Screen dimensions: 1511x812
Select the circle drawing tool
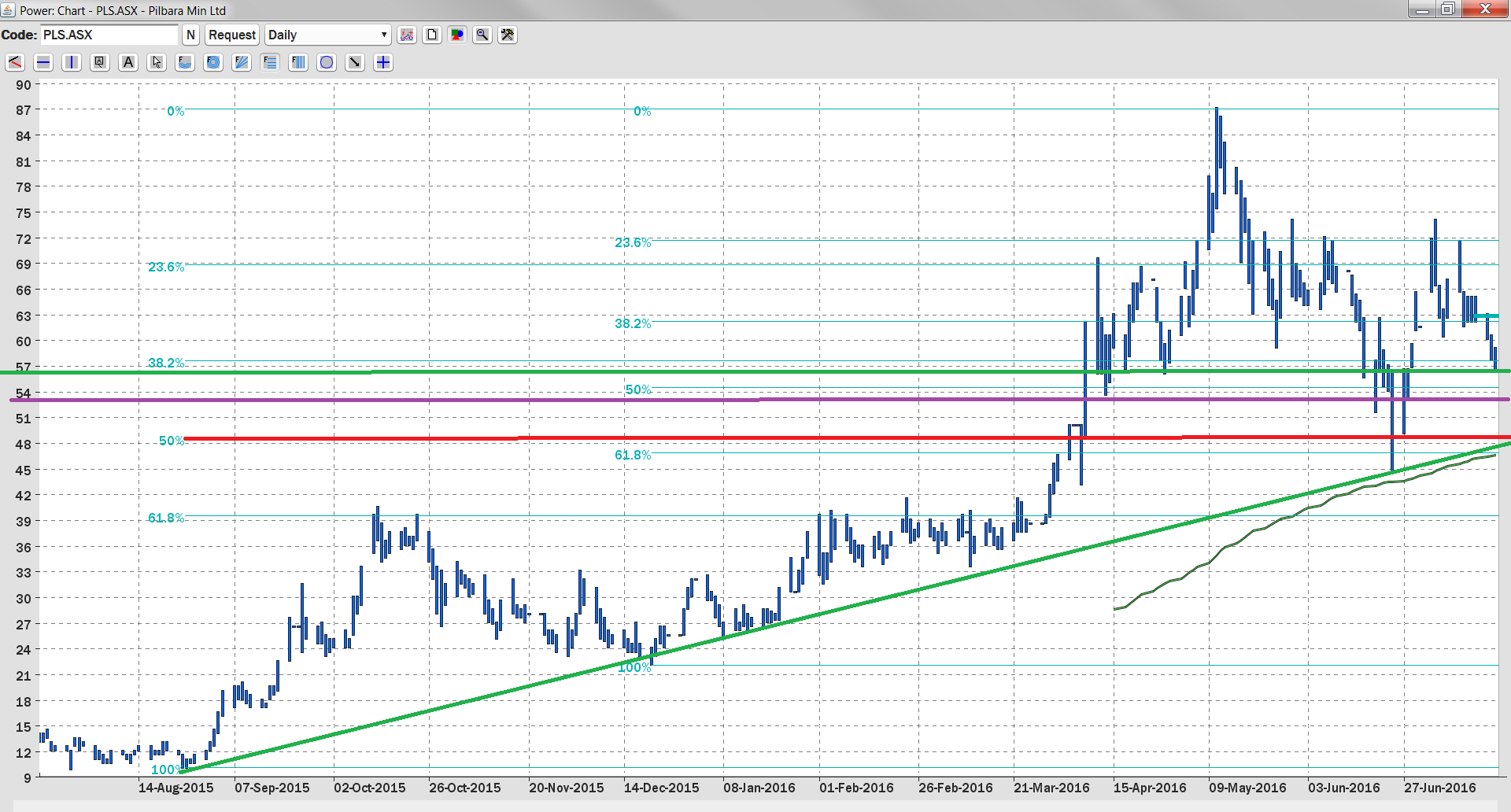pos(327,62)
